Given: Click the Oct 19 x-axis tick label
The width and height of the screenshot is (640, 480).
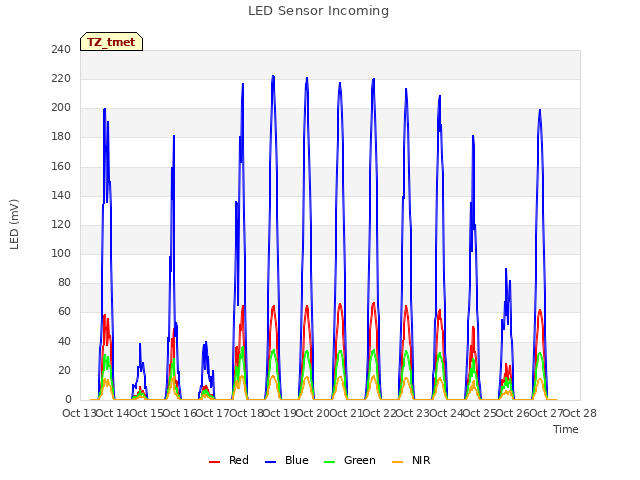Looking at the screenshot, I should (x=280, y=413).
